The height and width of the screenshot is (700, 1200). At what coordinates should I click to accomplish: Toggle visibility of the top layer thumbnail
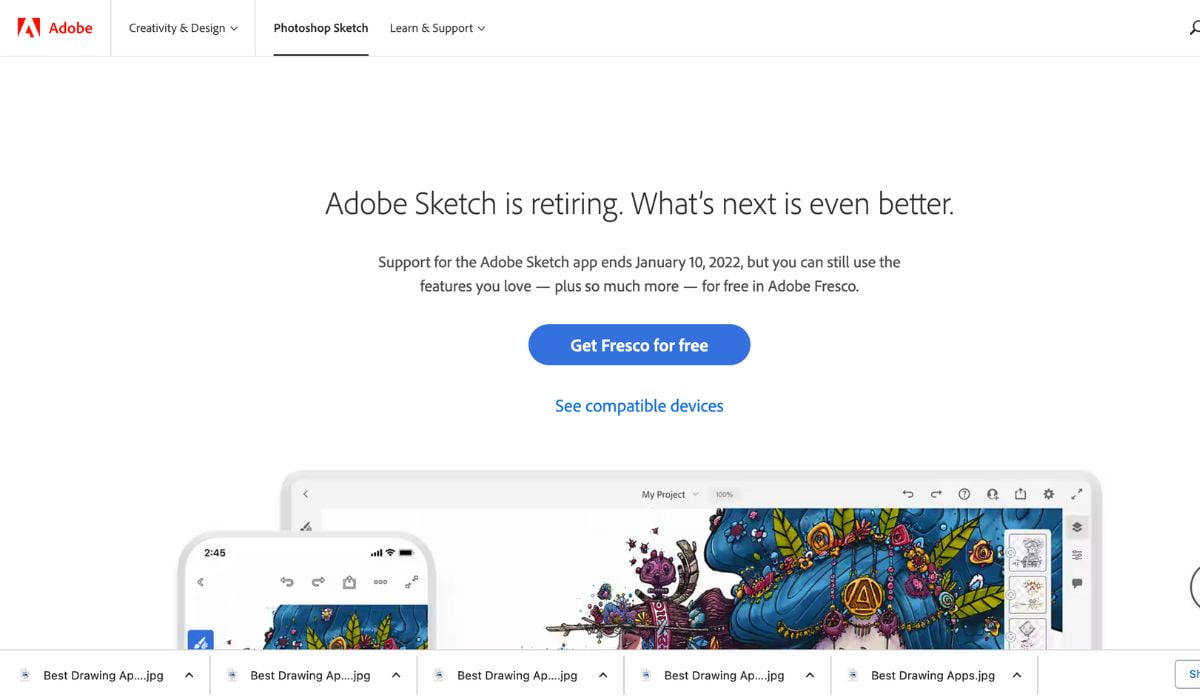point(1011,552)
